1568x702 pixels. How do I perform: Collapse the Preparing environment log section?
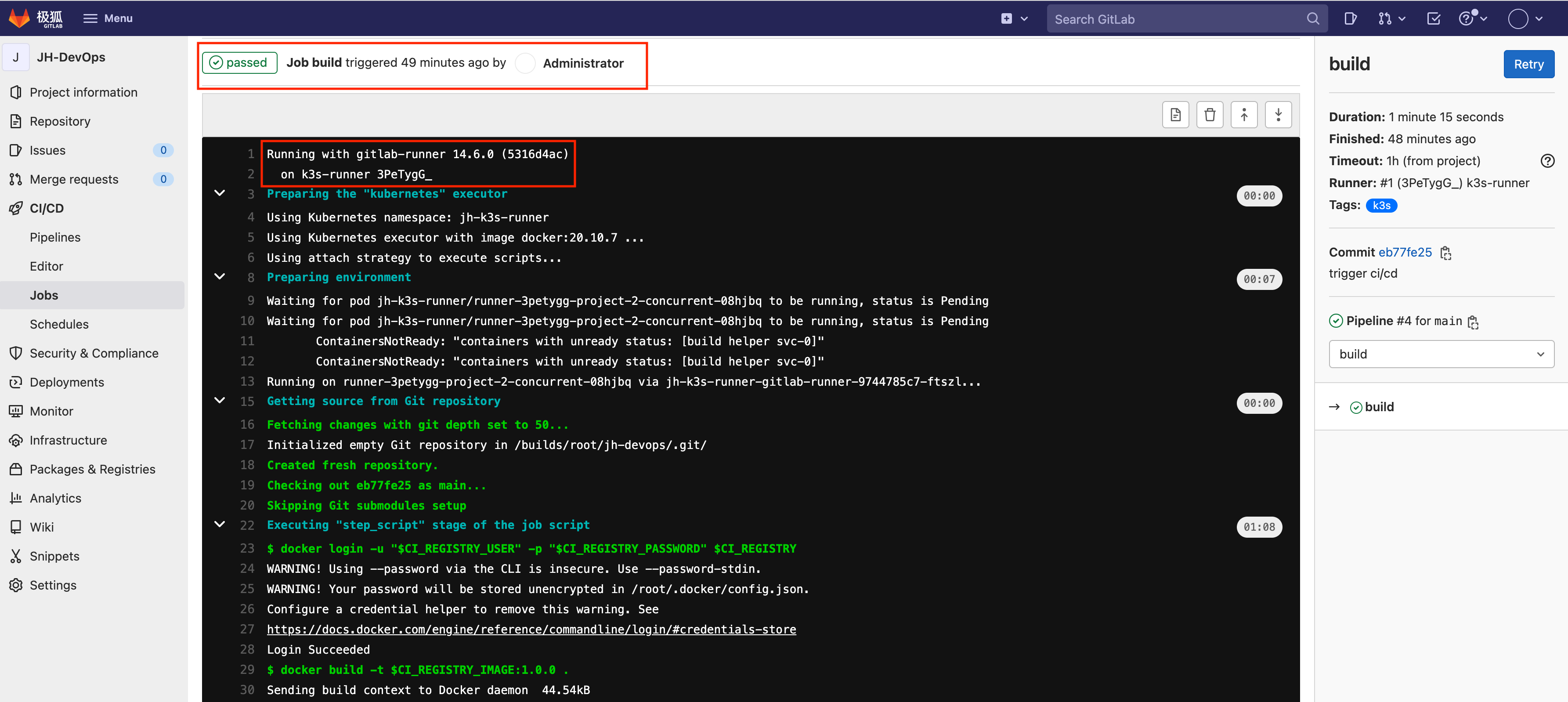pyautogui.click(x=220, y=277)
